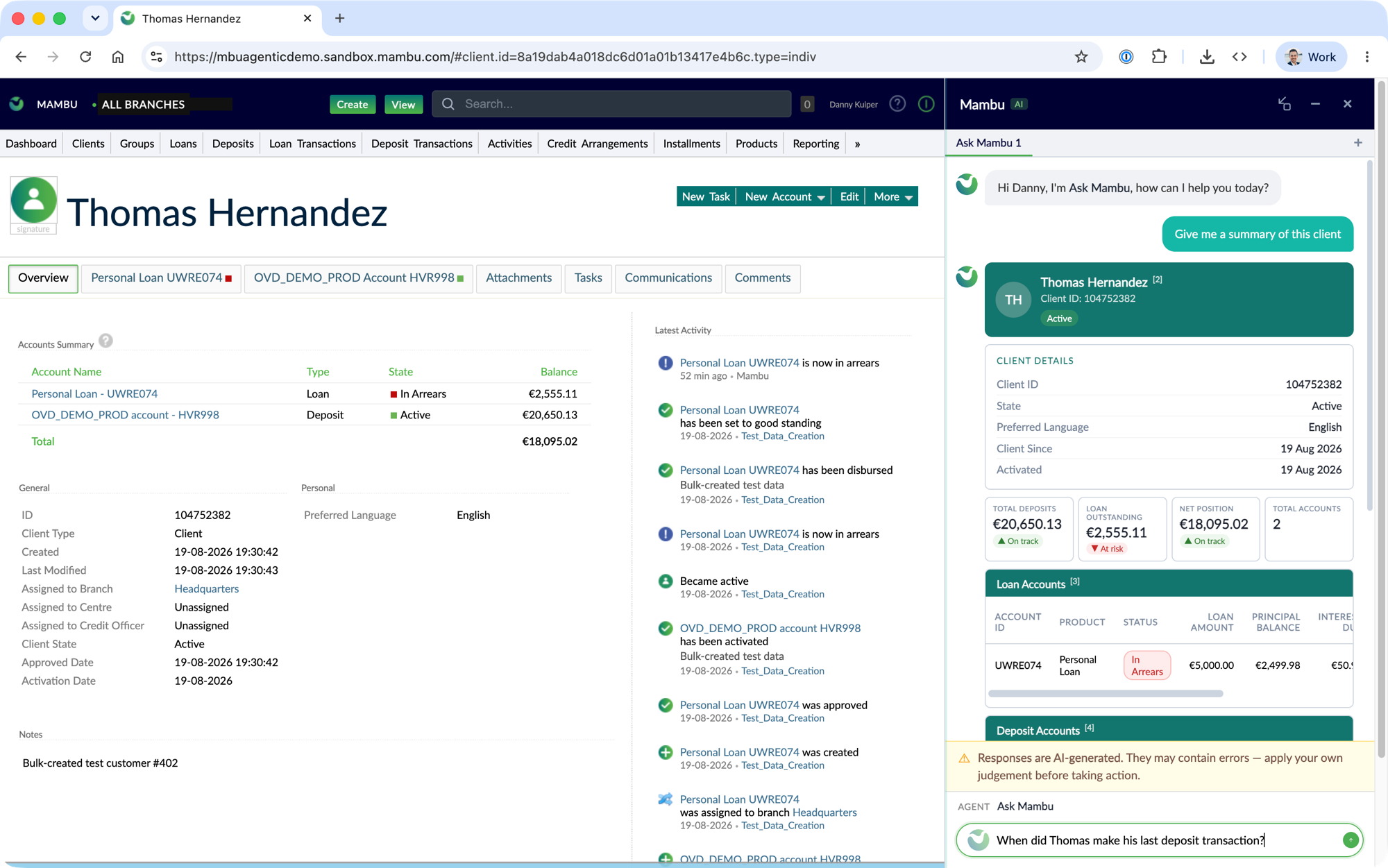
Task: Bookmark this page with the star icon
Action: coord(1081,57)
